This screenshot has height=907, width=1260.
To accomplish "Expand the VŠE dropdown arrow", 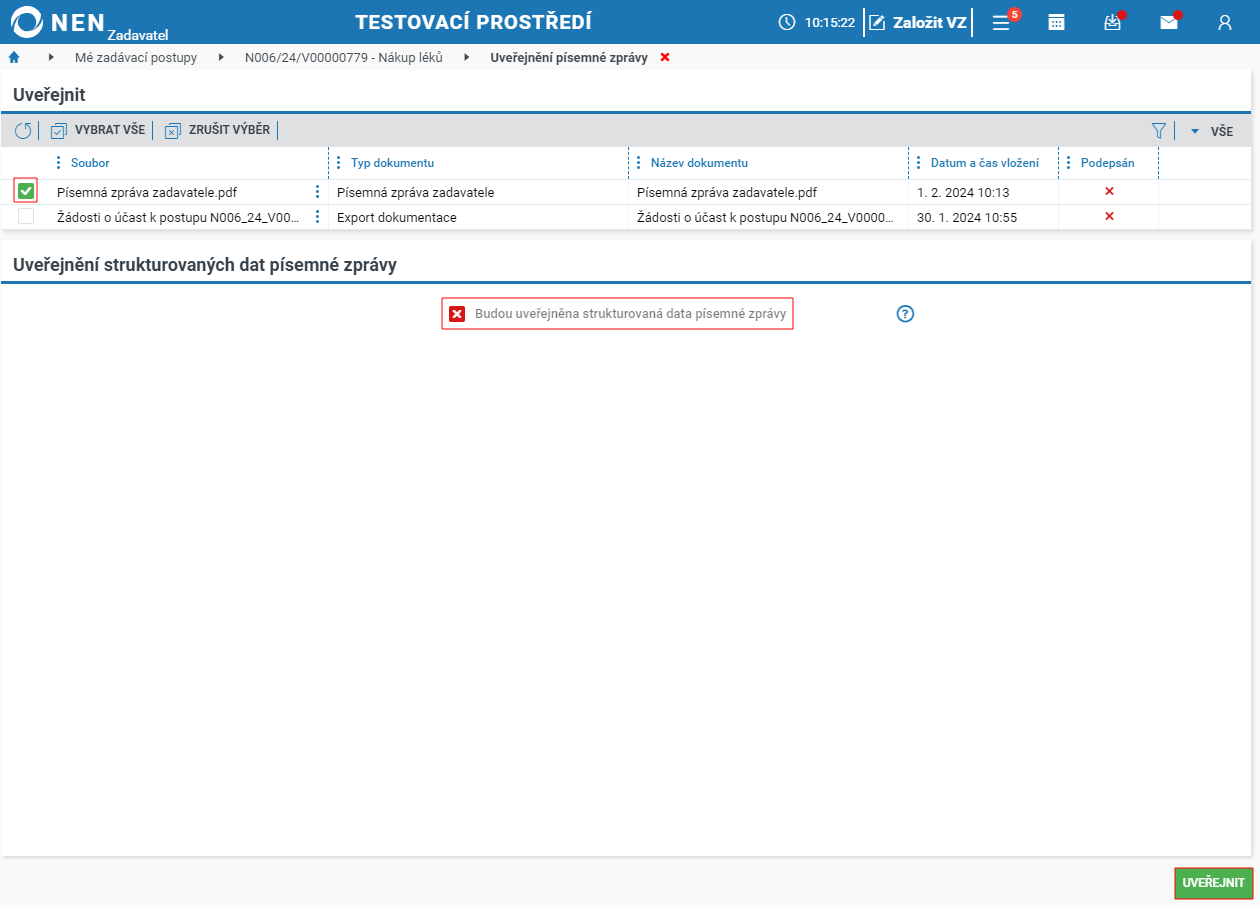I will click(x=1194, y=131).
